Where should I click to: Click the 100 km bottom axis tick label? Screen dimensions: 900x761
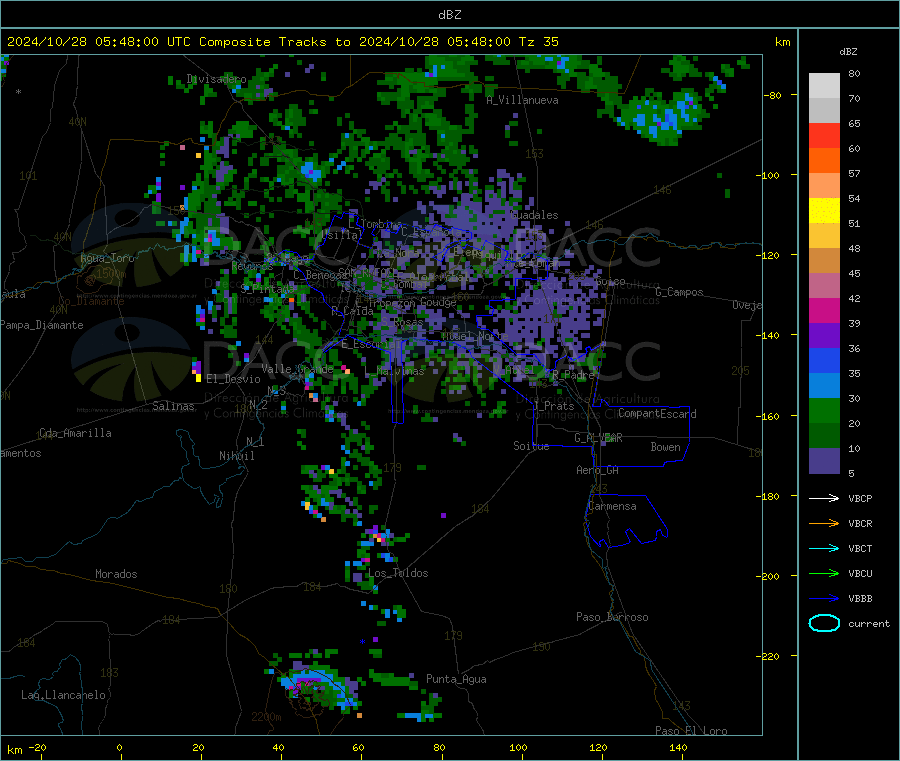click(518, 747)
